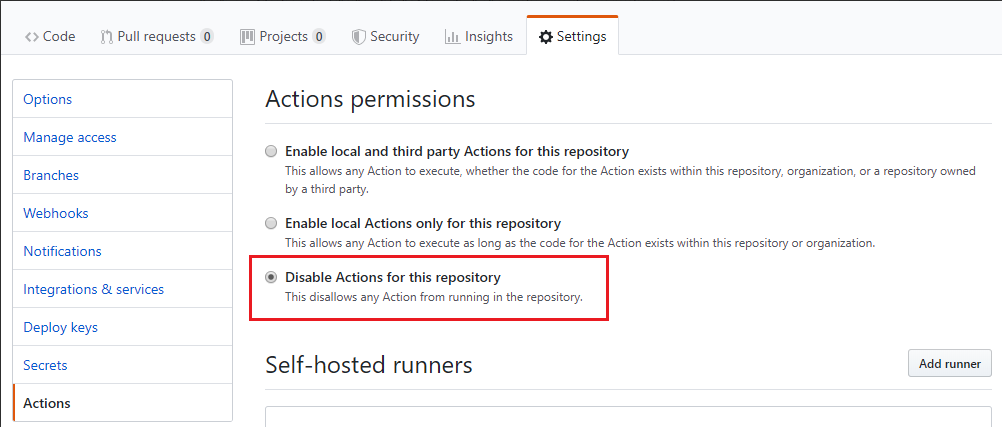
Task: Switch to the Security tab
Action: point(394,36)
